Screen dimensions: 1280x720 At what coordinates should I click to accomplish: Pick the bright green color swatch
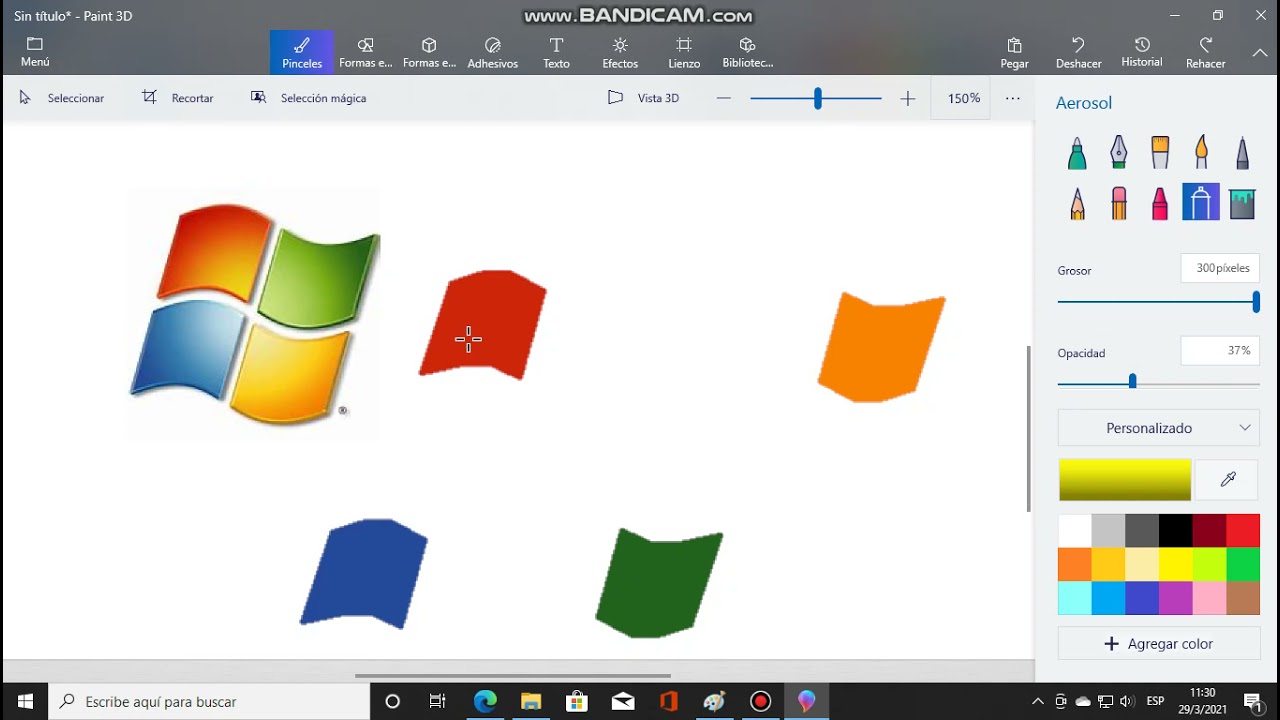[1243, 565]
